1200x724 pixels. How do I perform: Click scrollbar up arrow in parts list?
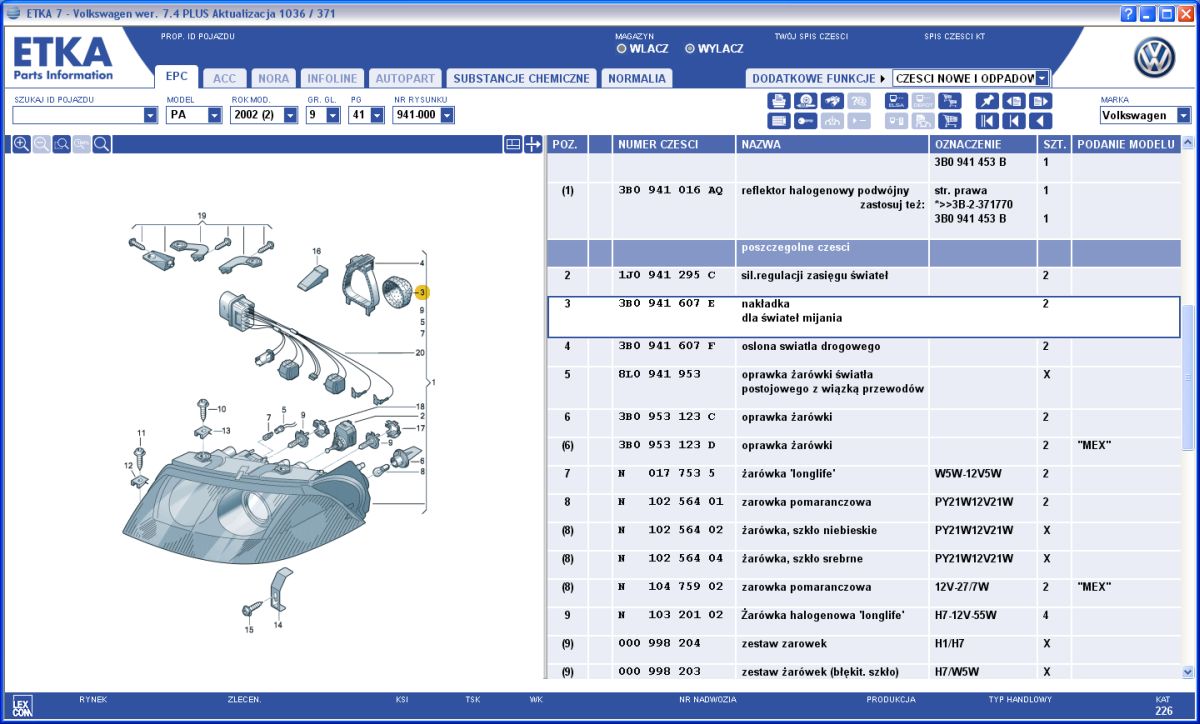tap(1188, 144)
